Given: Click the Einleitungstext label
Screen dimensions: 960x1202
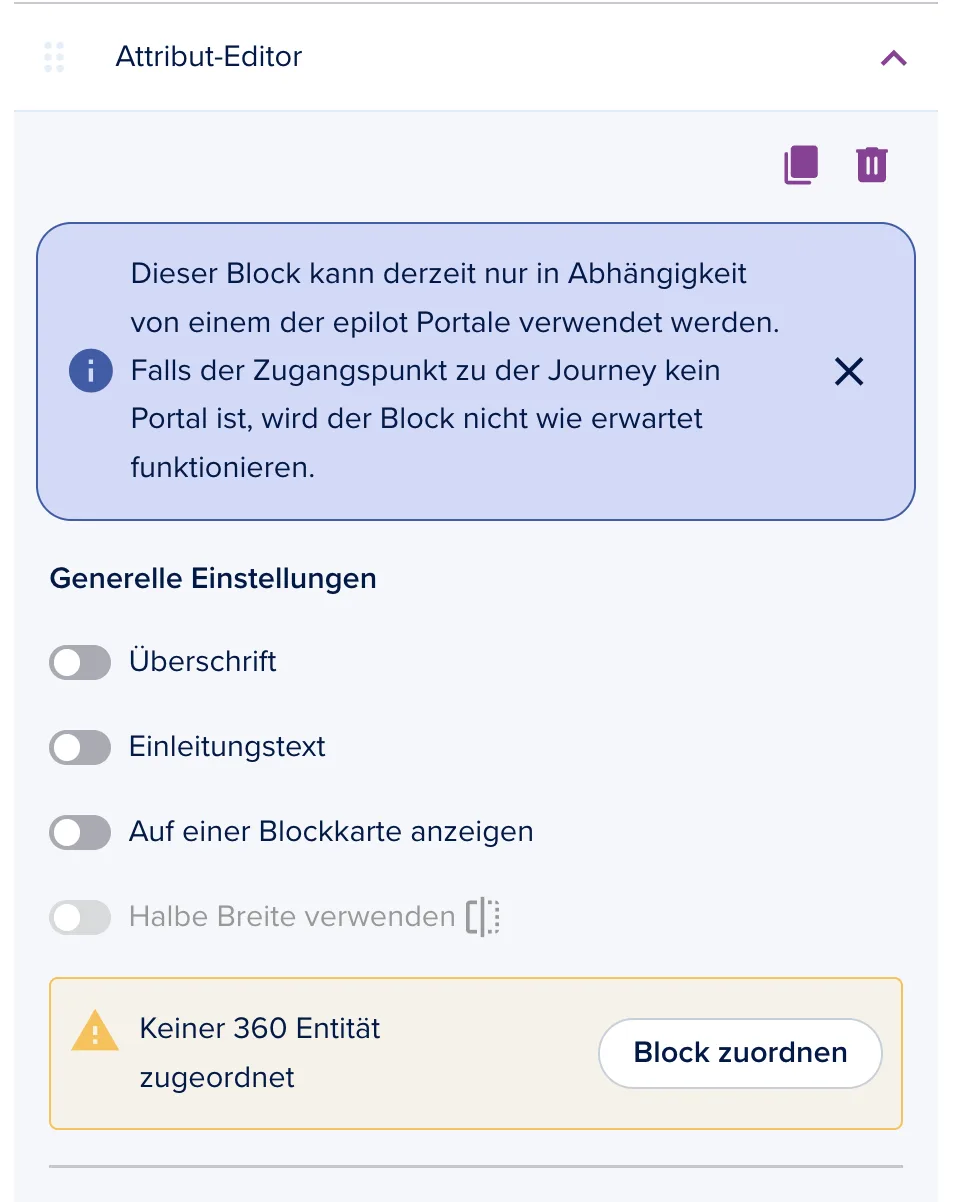Looking at the screenshot, I should click(x=227, y=747).
